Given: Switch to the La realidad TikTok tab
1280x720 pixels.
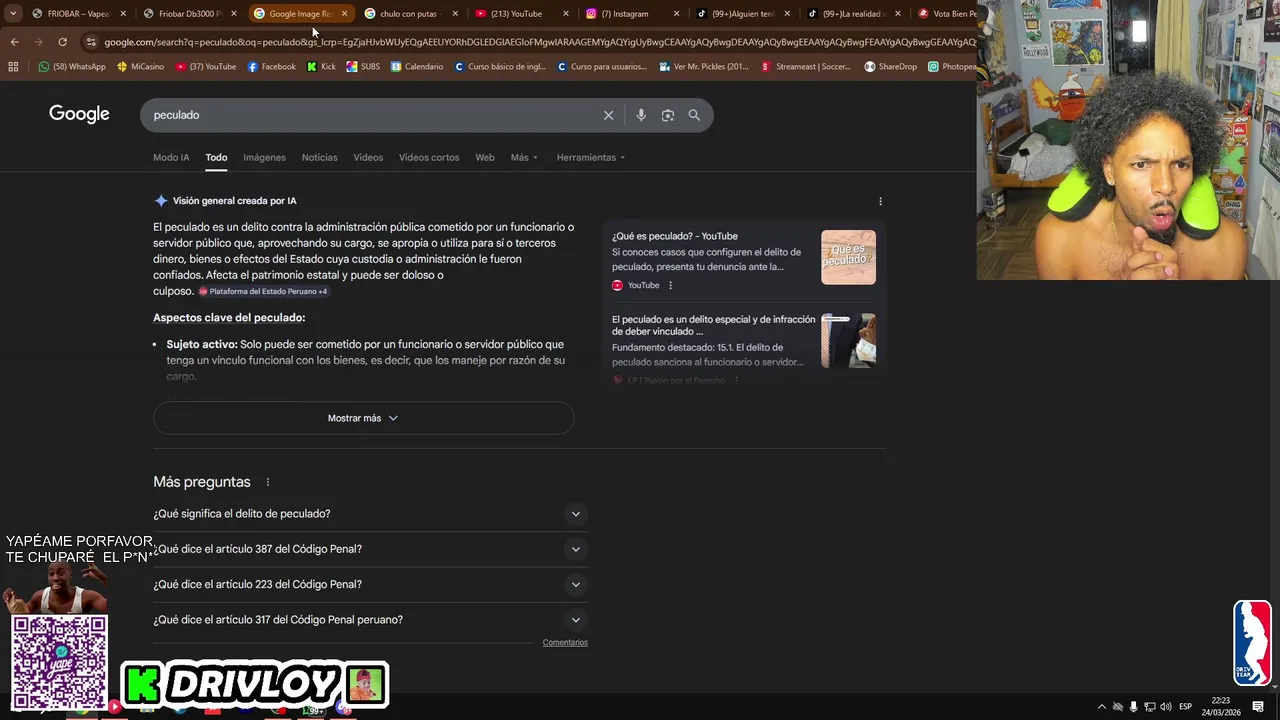Looking at the screenshot, I should pyautogui.click(x=853, y=14).
